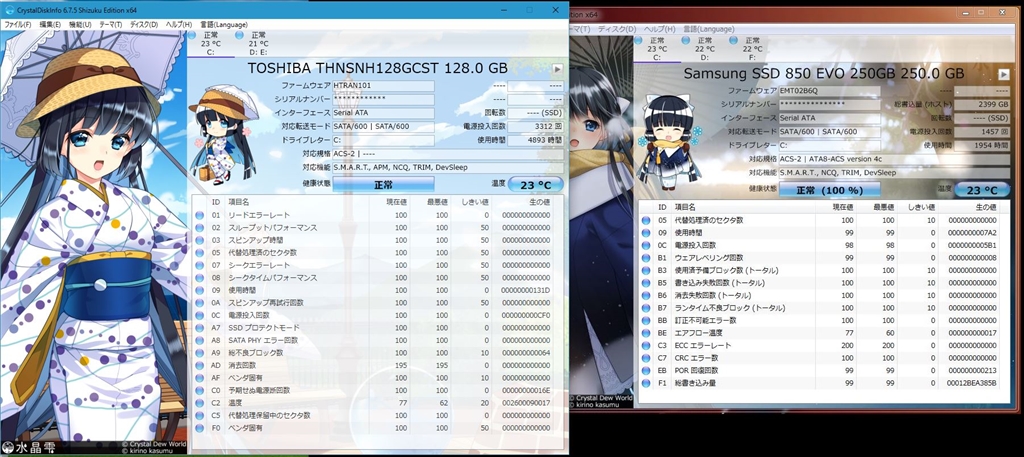Click next-disk arrow beside Samsung SSD title
Screen dimensions: 1024x457
point(1003,74)
